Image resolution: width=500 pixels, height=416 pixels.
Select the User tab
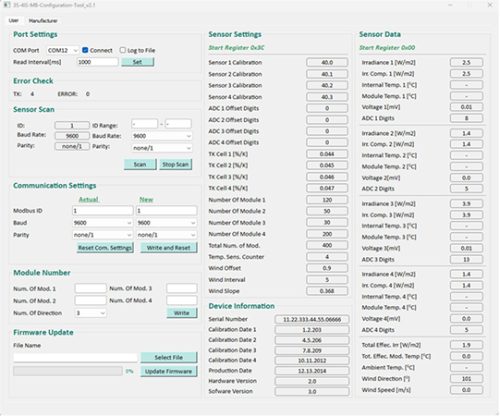(14, 21)
